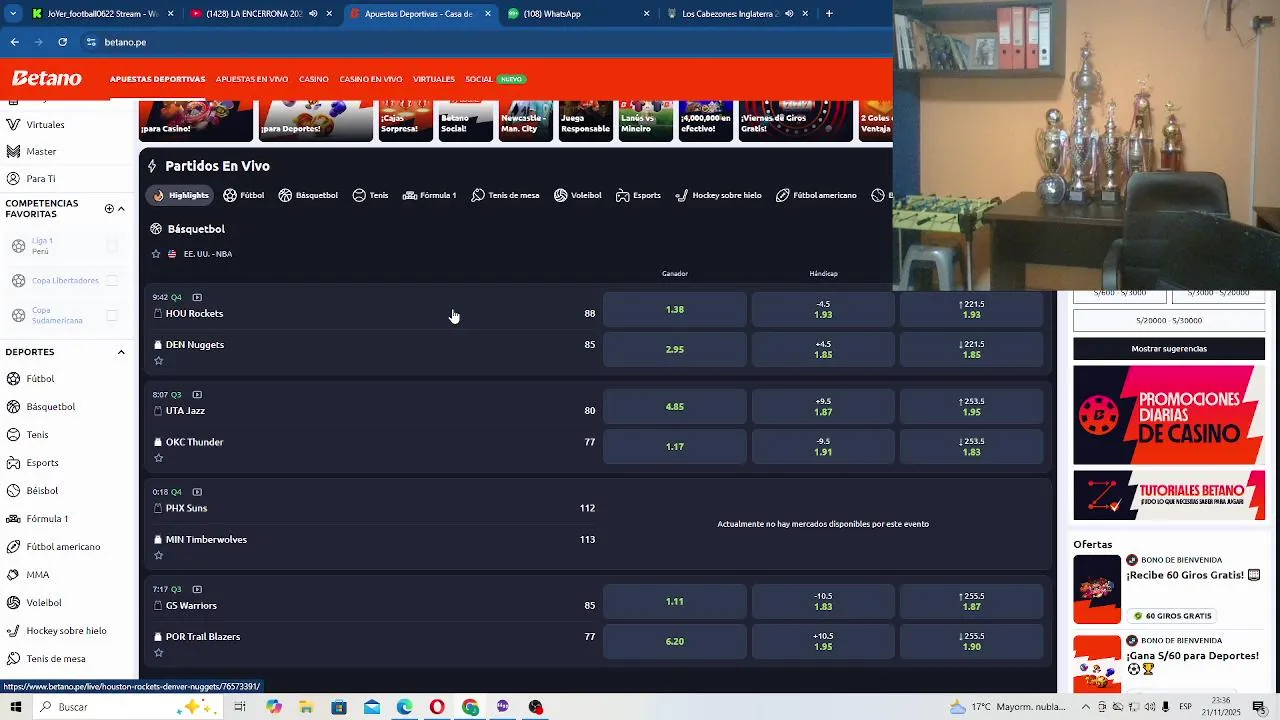Open the Tutoriales Betano banner
1280x720 pixels.
(x=1169, y=496)
